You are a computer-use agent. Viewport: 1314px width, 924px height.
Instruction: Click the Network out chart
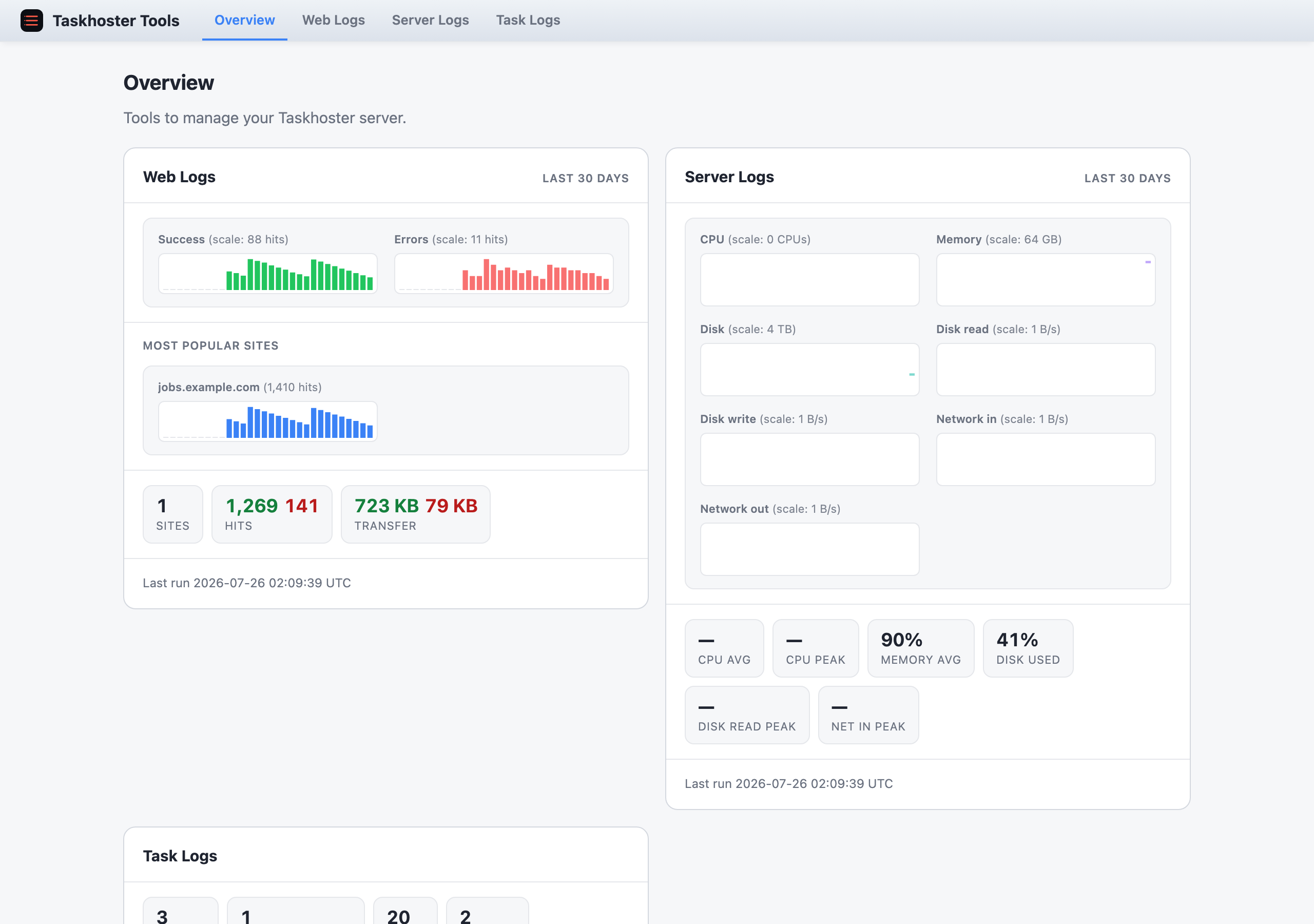810,550
